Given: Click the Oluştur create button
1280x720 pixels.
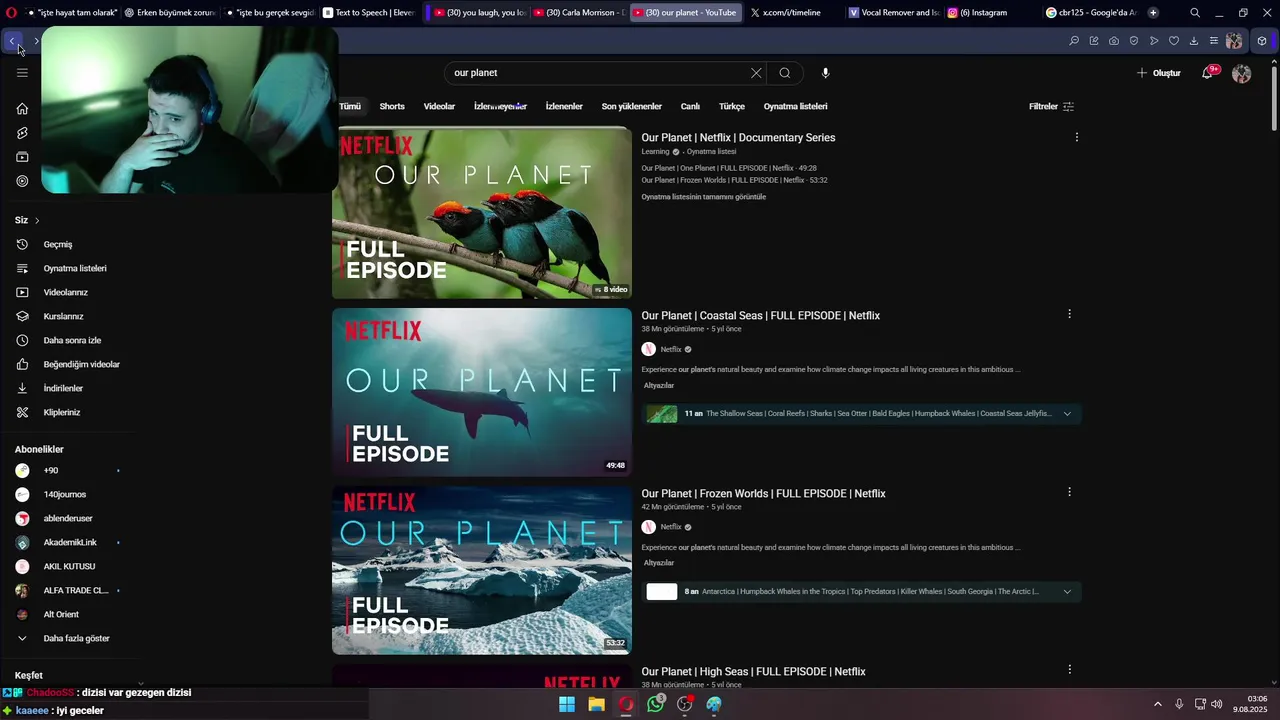Looking at the screenshot, I should pyautogui.click(x=1159, y=73).
